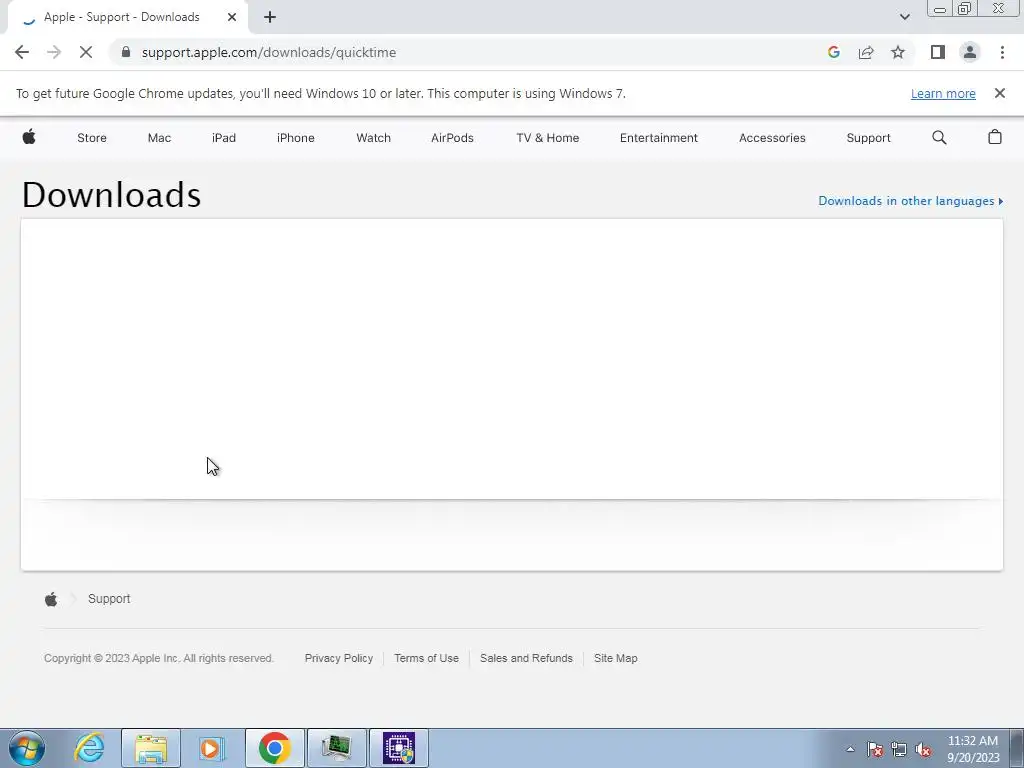Open a new tab with plus button
1024x768 pixels.
270,17
